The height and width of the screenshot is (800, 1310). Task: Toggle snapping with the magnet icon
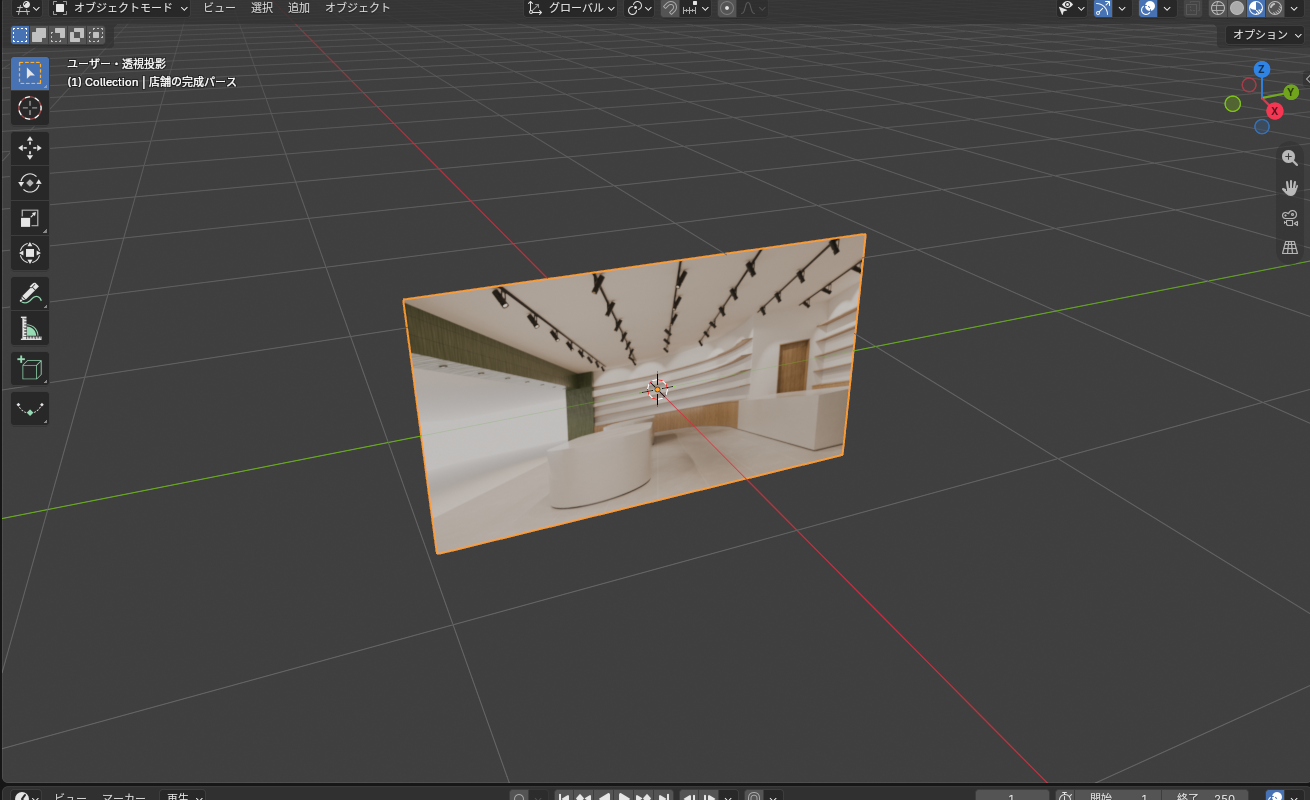(x=670, y=8)
